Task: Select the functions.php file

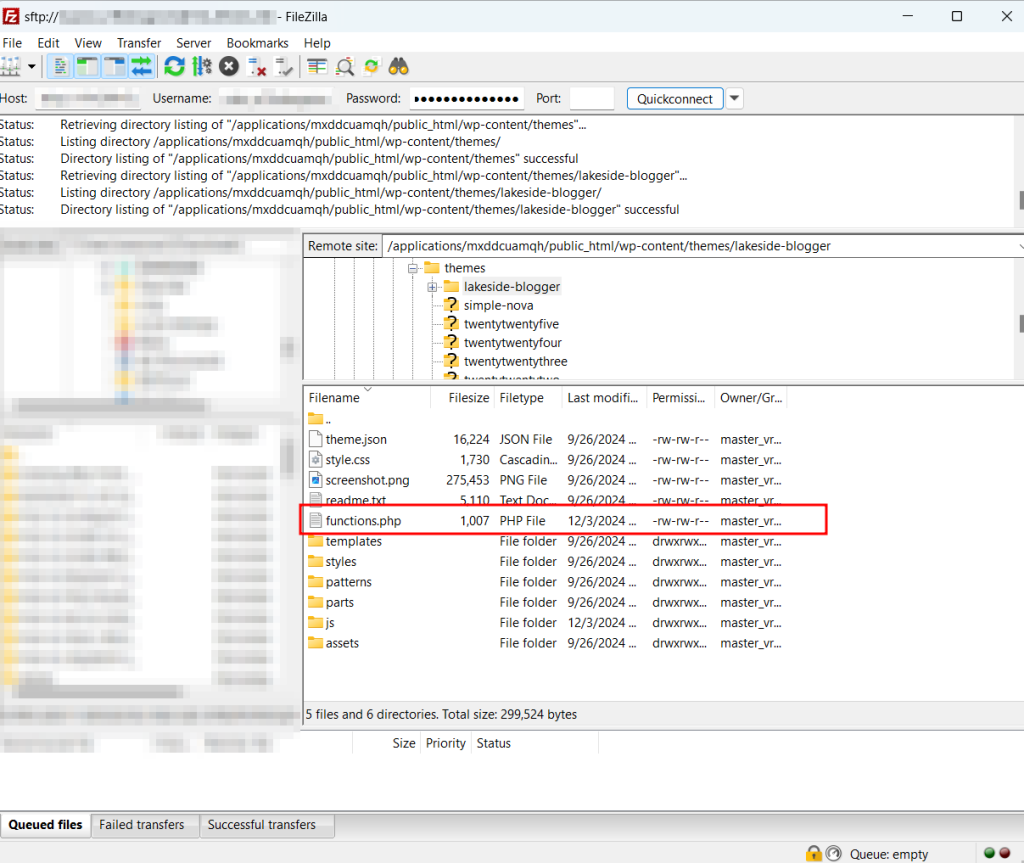Action: coord(363,521)
